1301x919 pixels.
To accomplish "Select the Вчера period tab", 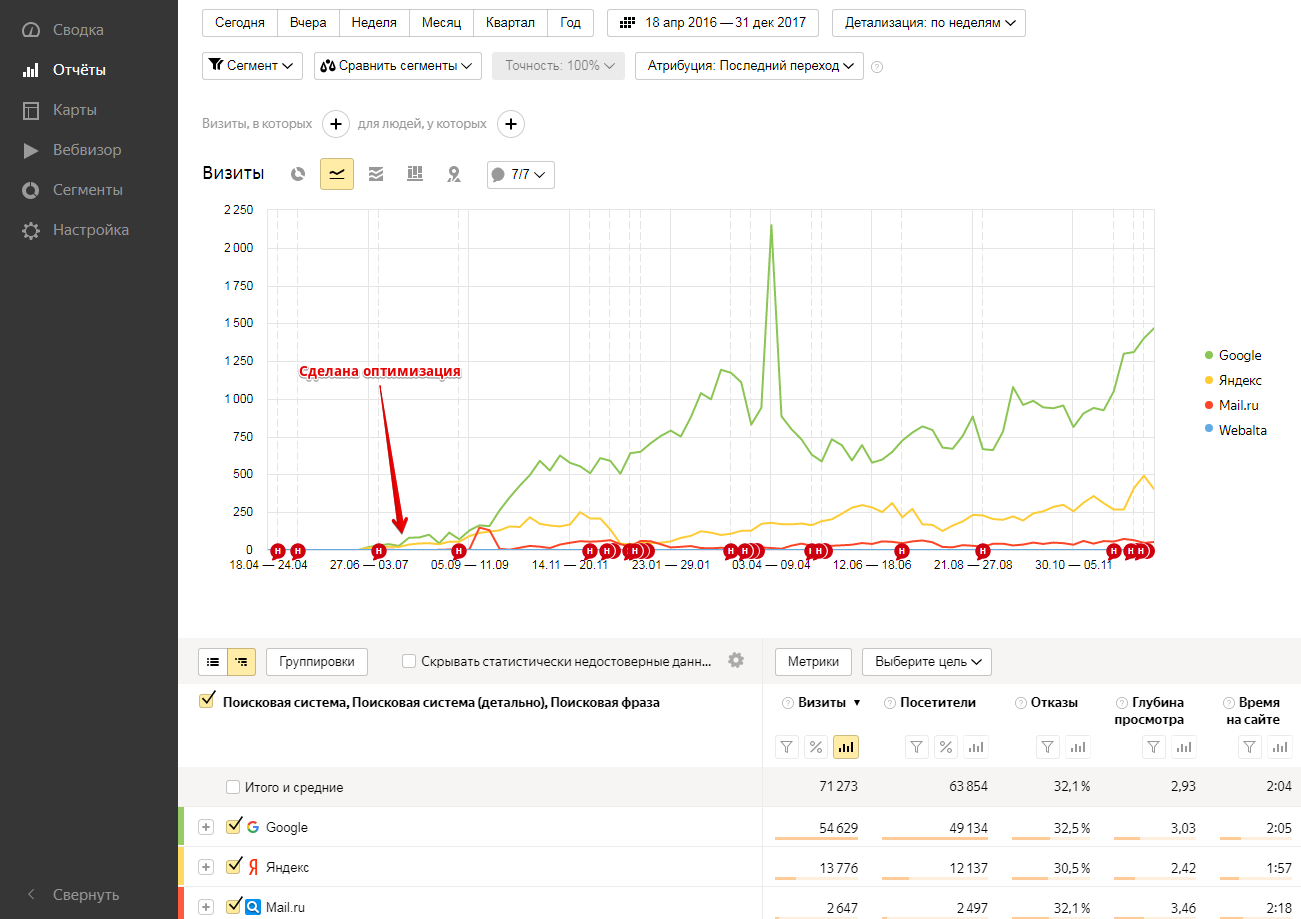I will [309, 22].
